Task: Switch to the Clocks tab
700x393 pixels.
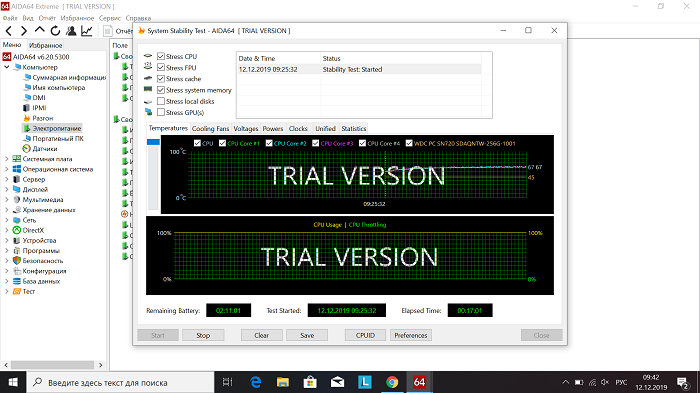Action: pos(298,129)
